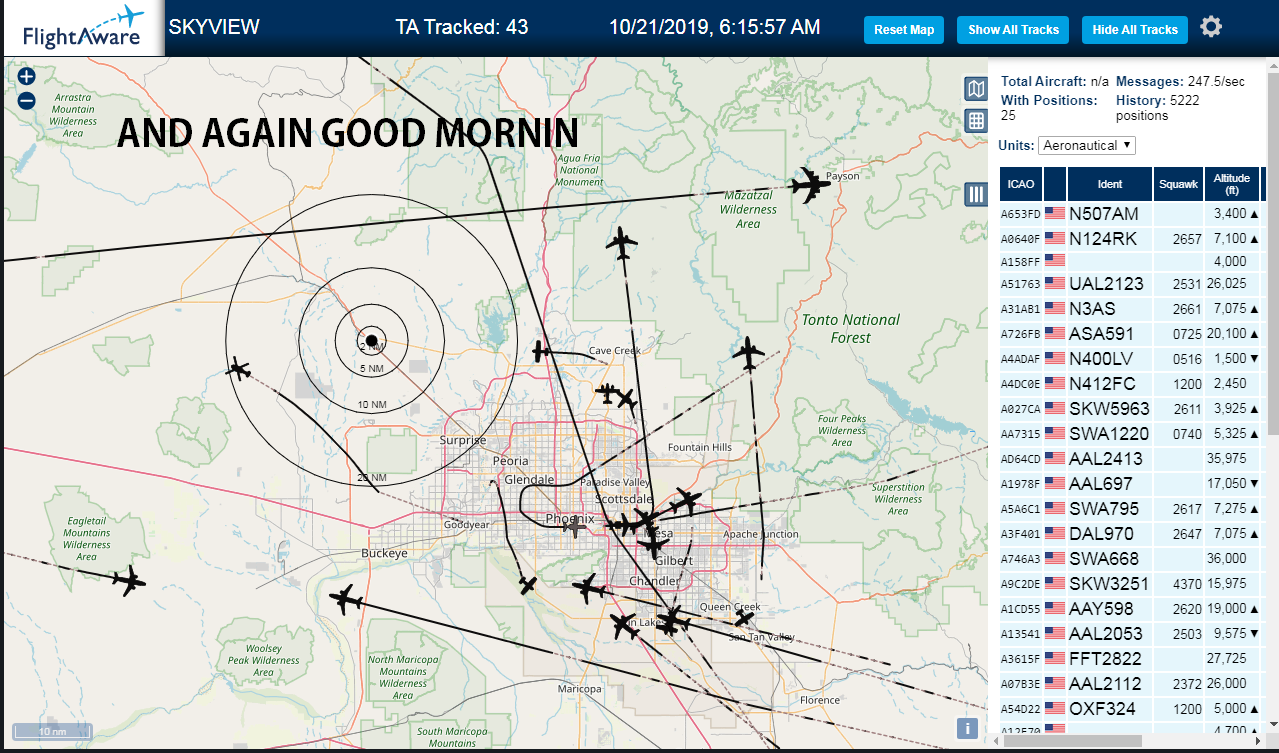Viewport: 1279px width, 753px height.
Task: Click Show All Tracks button
Action: 1013,29
